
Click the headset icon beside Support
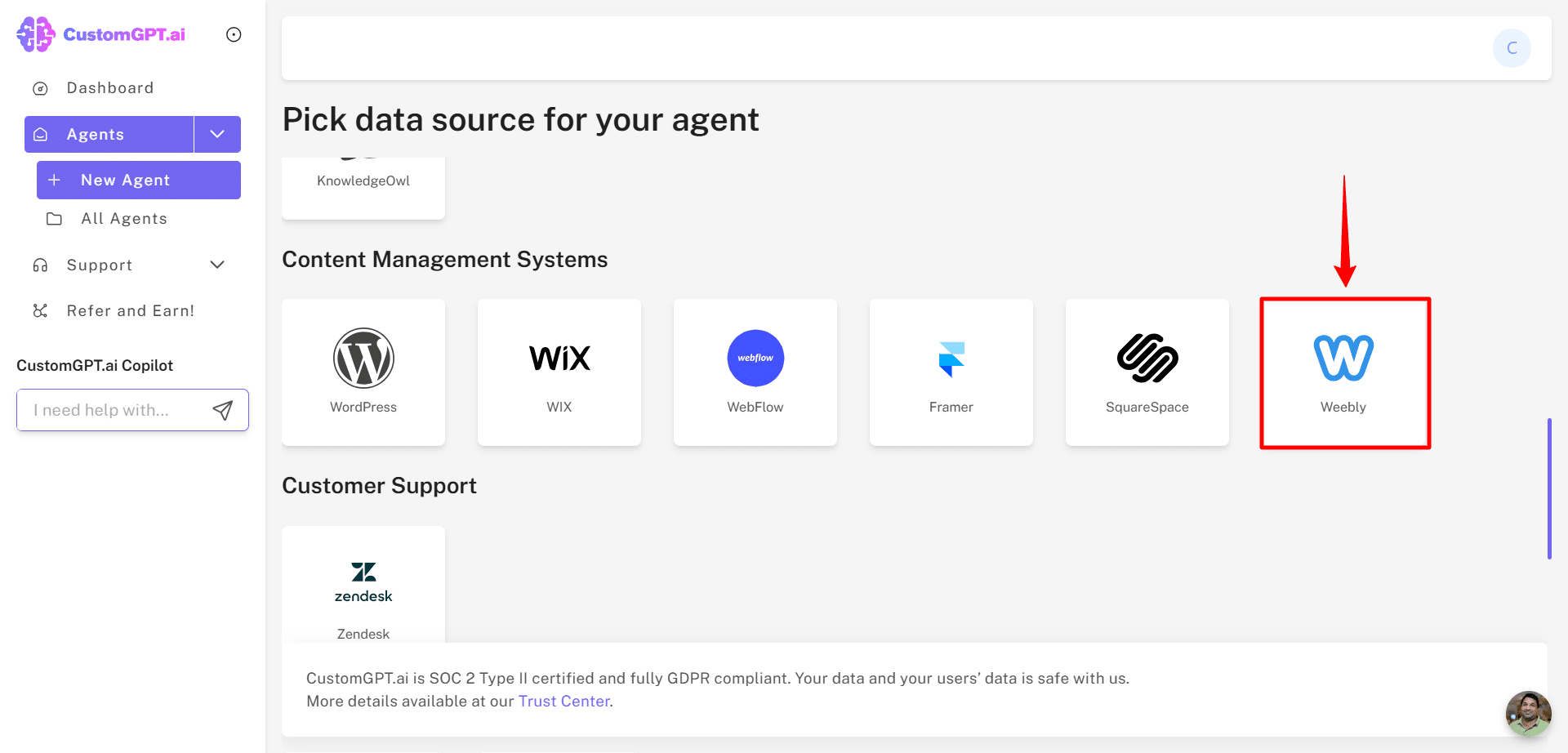(40, 265)
